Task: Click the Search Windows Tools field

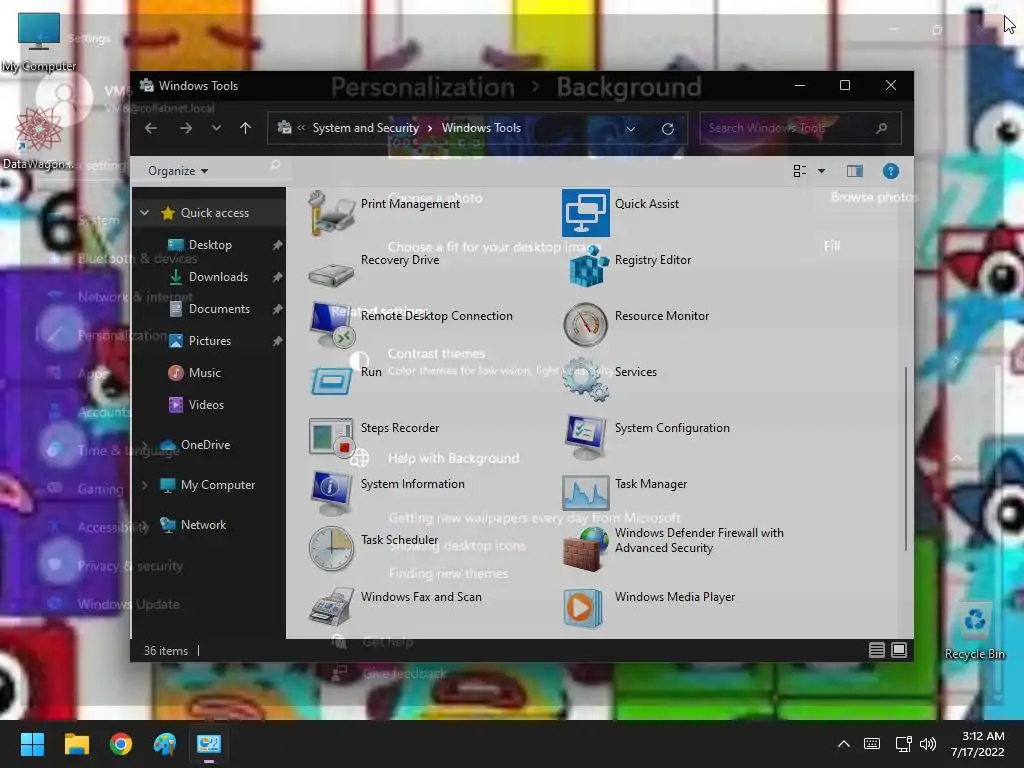Action: click(x=800, y=128)
